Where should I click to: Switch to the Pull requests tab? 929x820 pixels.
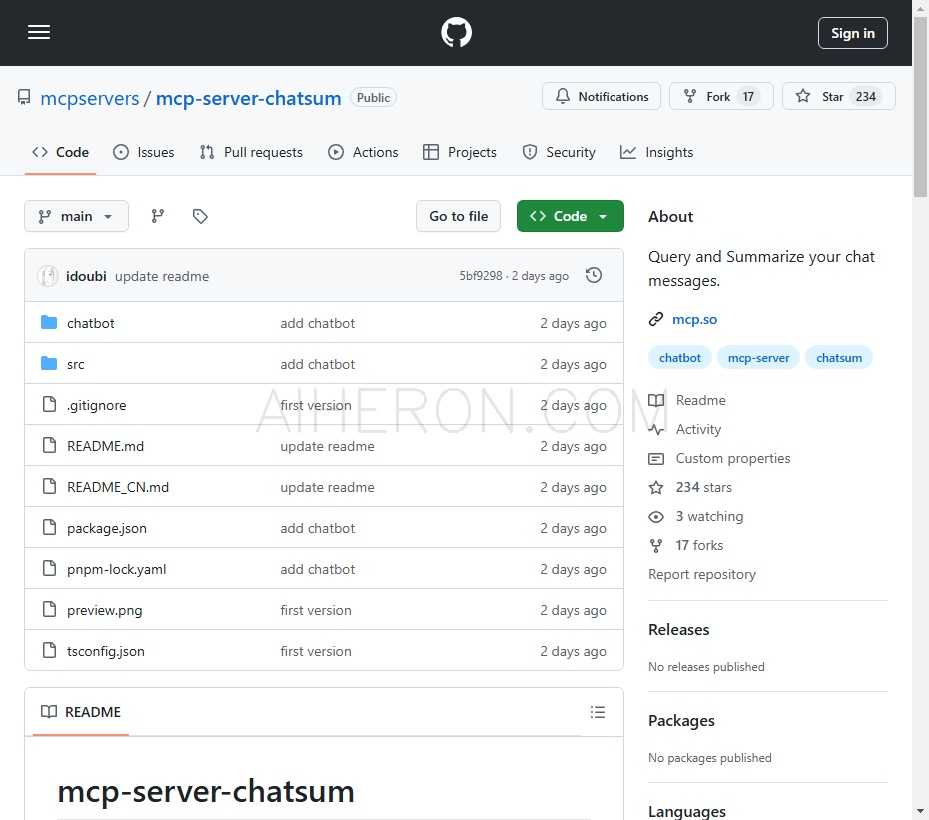[x=251, y=152]
